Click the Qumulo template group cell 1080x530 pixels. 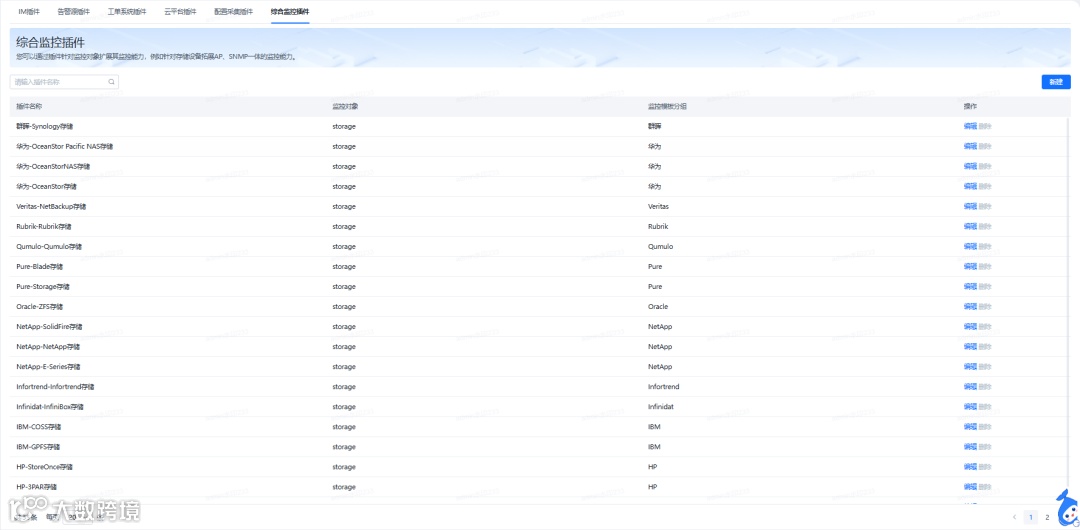pyautogui.click(x=661, y=247)
